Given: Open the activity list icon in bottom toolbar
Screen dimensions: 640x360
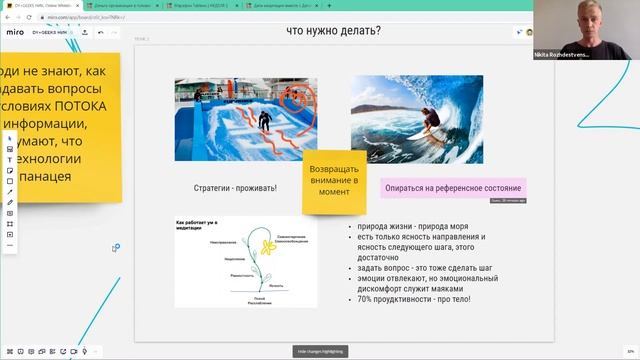Looking at the screenshot, I should point(52,351).
